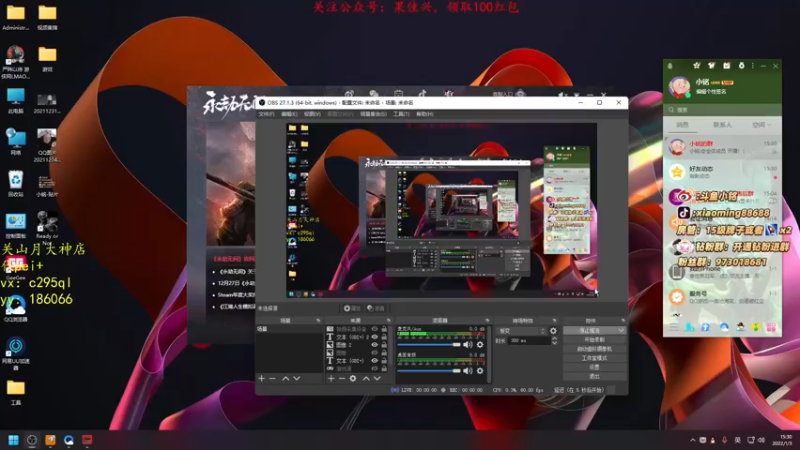Show hidden system tray icons chevron
The height and width of the screenshot is (450, 800).
pyautogui.click(x=692, y=440)
